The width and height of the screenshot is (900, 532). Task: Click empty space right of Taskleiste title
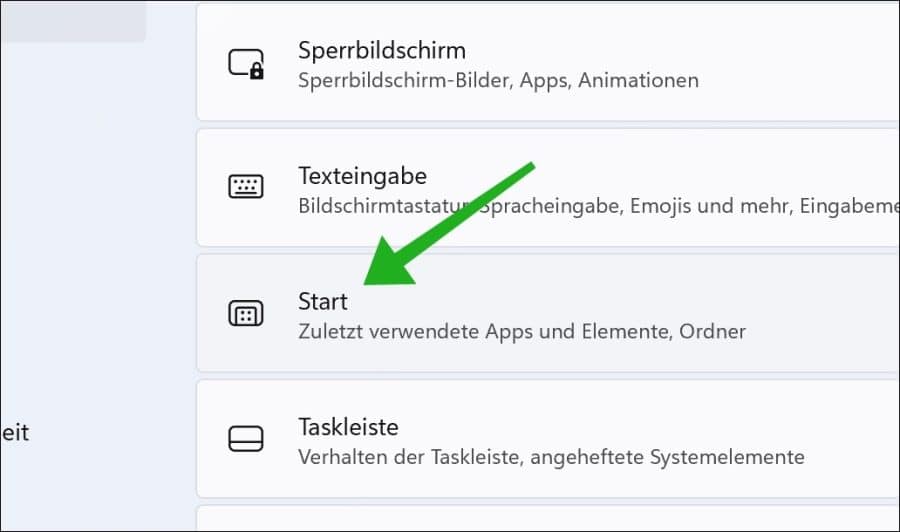[x=650, y=427]
